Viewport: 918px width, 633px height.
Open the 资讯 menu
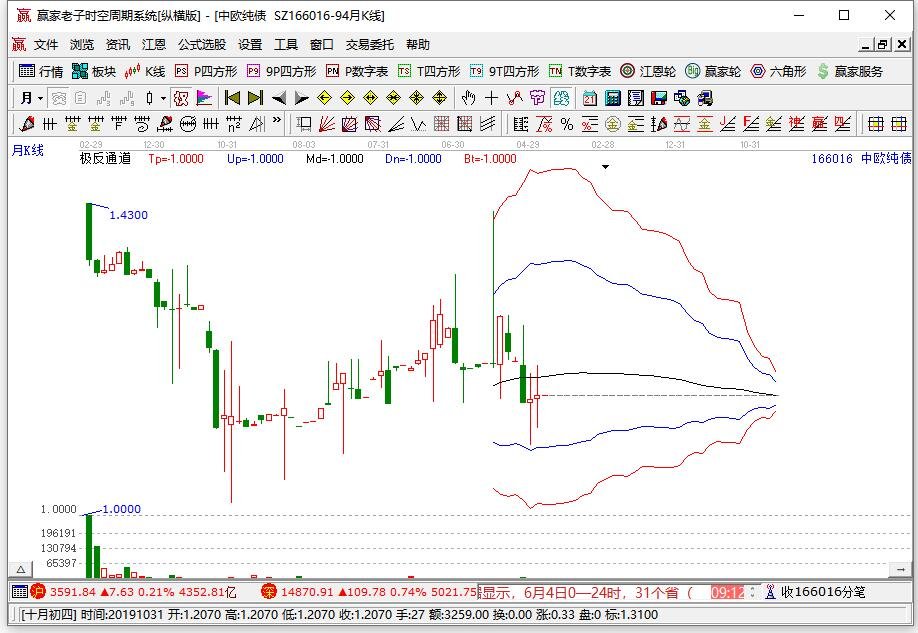118,45
